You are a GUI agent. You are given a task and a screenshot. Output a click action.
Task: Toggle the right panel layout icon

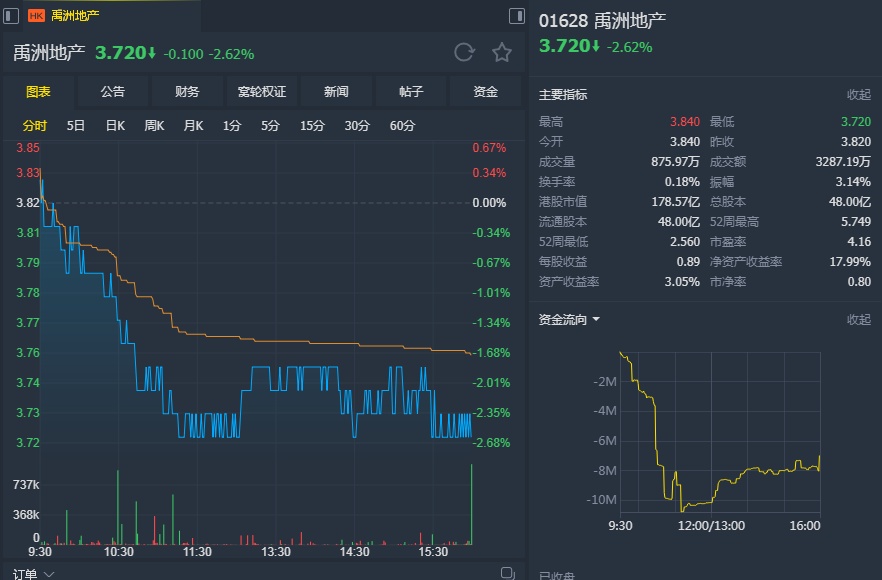click(x=517, y=16)
